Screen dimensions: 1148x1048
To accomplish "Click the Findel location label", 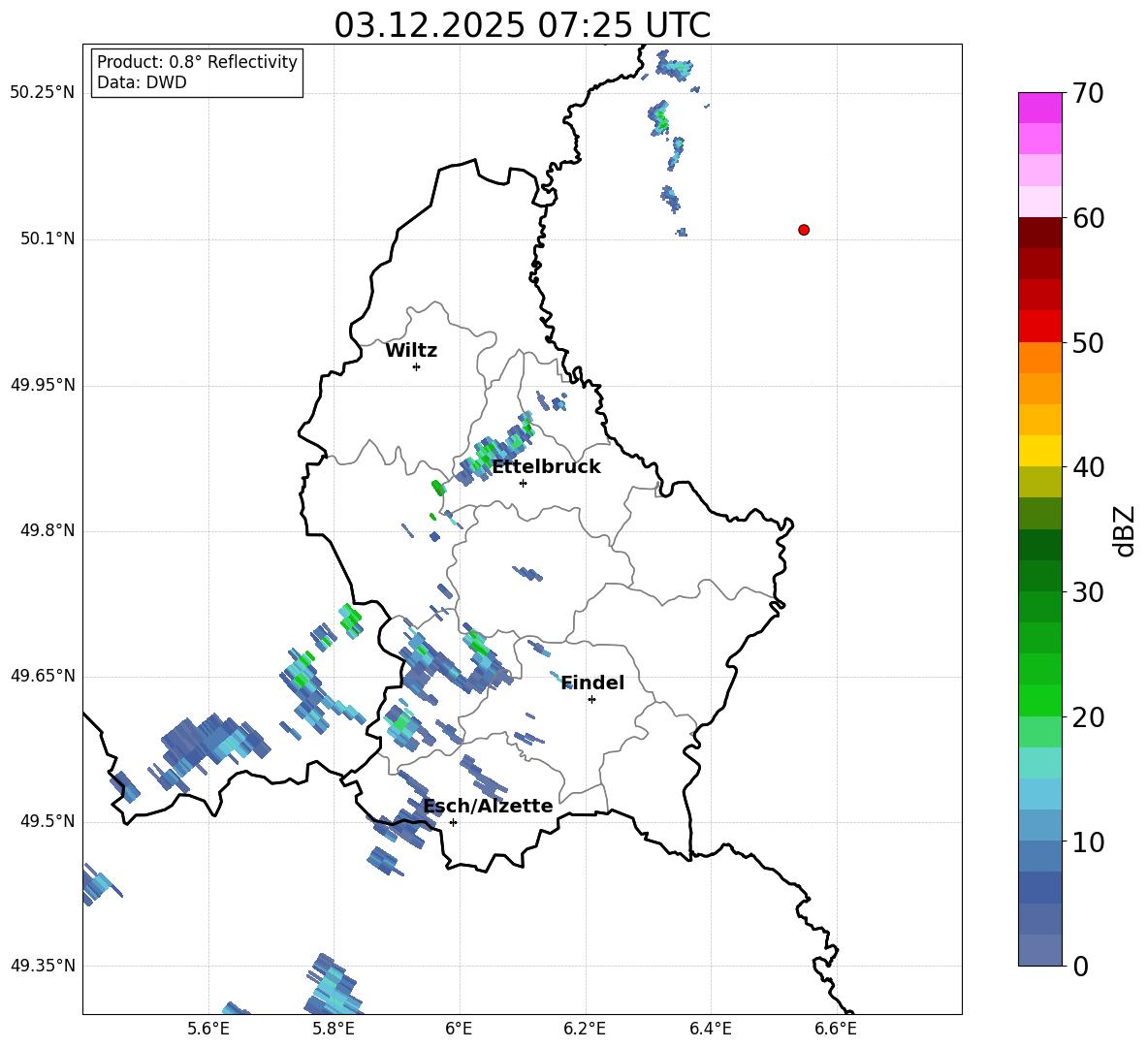I will tap(592, 683).
